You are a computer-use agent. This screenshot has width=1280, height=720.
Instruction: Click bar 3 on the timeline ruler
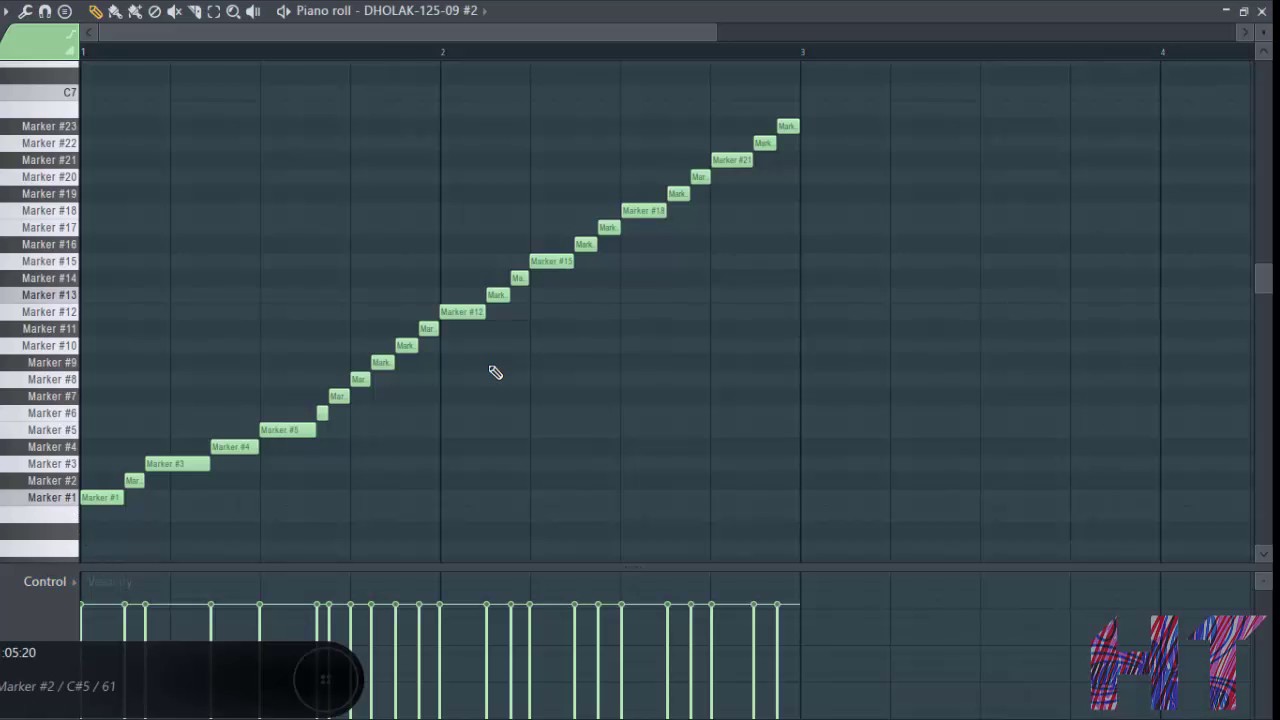click(802, 52)
